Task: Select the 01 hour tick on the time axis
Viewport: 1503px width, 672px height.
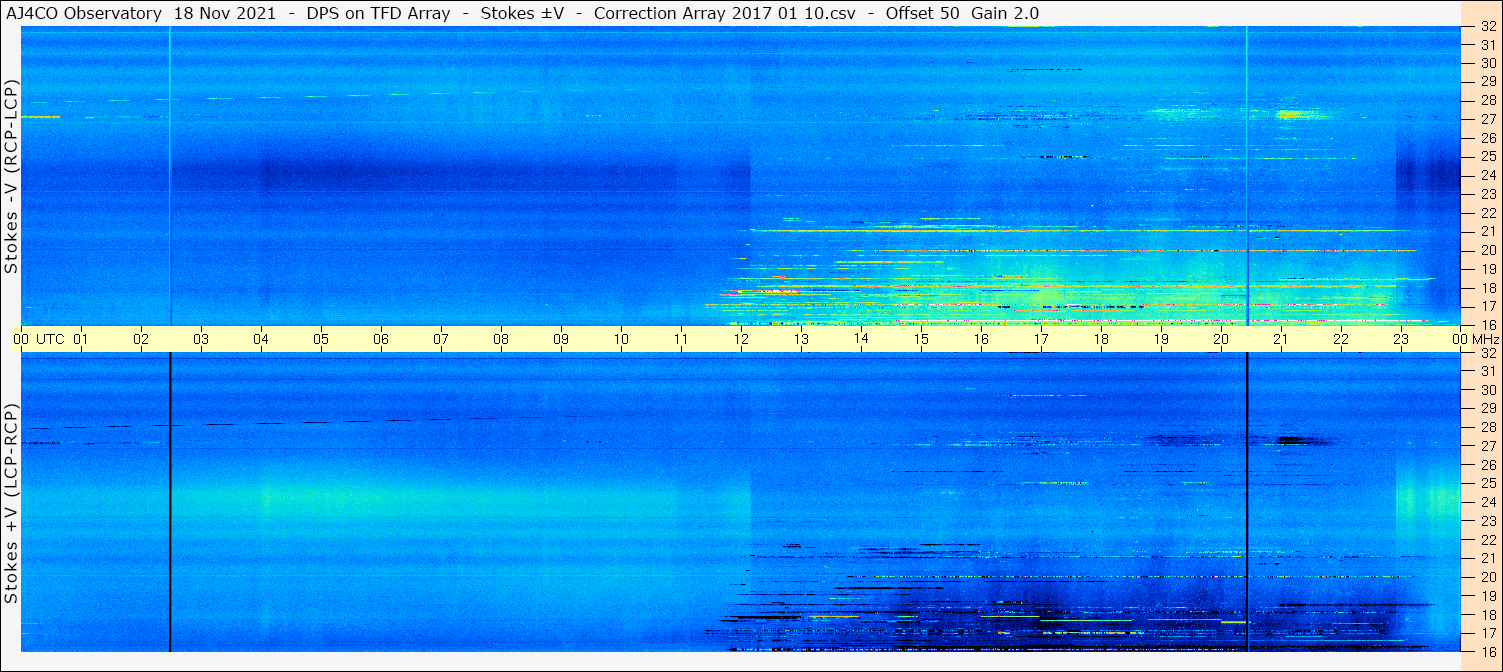Action: coord(81,339)
